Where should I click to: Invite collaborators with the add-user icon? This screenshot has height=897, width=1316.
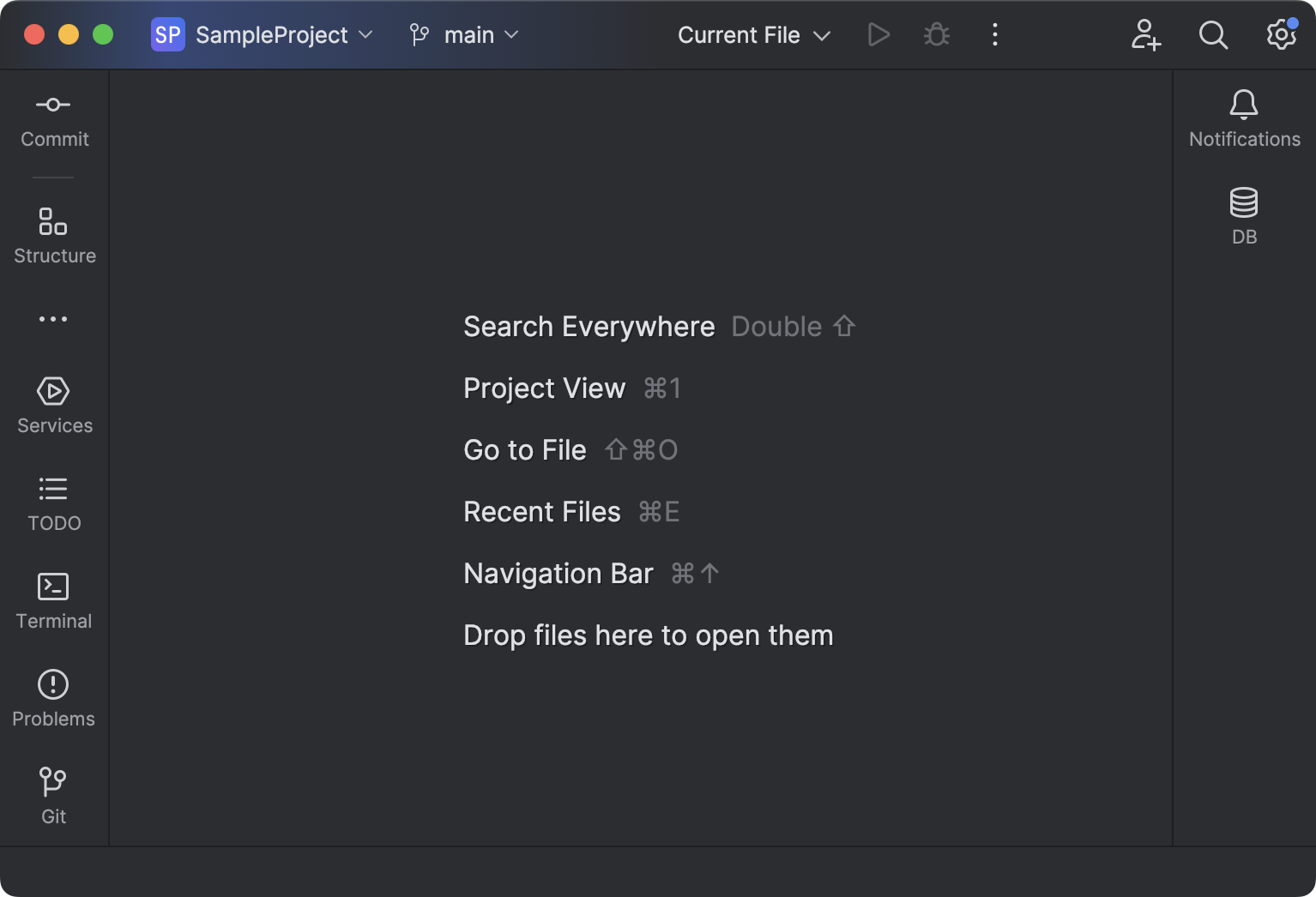1145,35
